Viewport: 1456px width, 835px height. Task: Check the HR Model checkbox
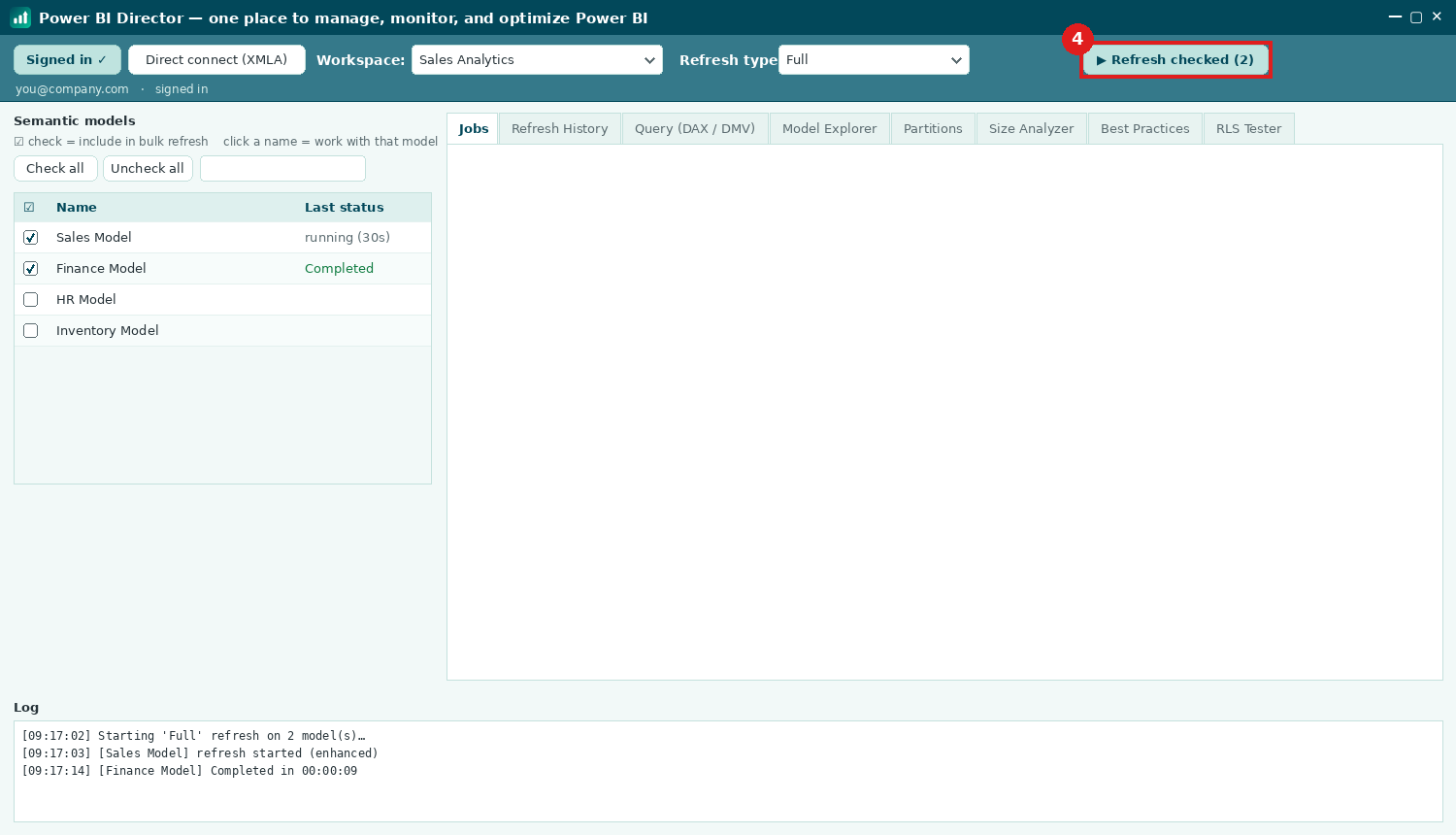click(x=31, y=300)
